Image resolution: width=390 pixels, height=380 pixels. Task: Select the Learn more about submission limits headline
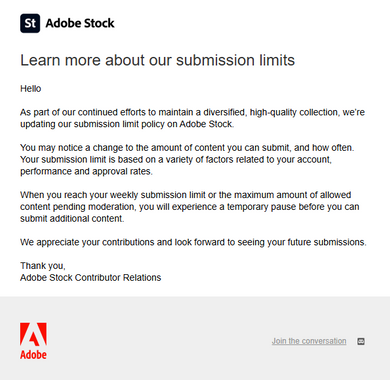(x=157, y=60)
